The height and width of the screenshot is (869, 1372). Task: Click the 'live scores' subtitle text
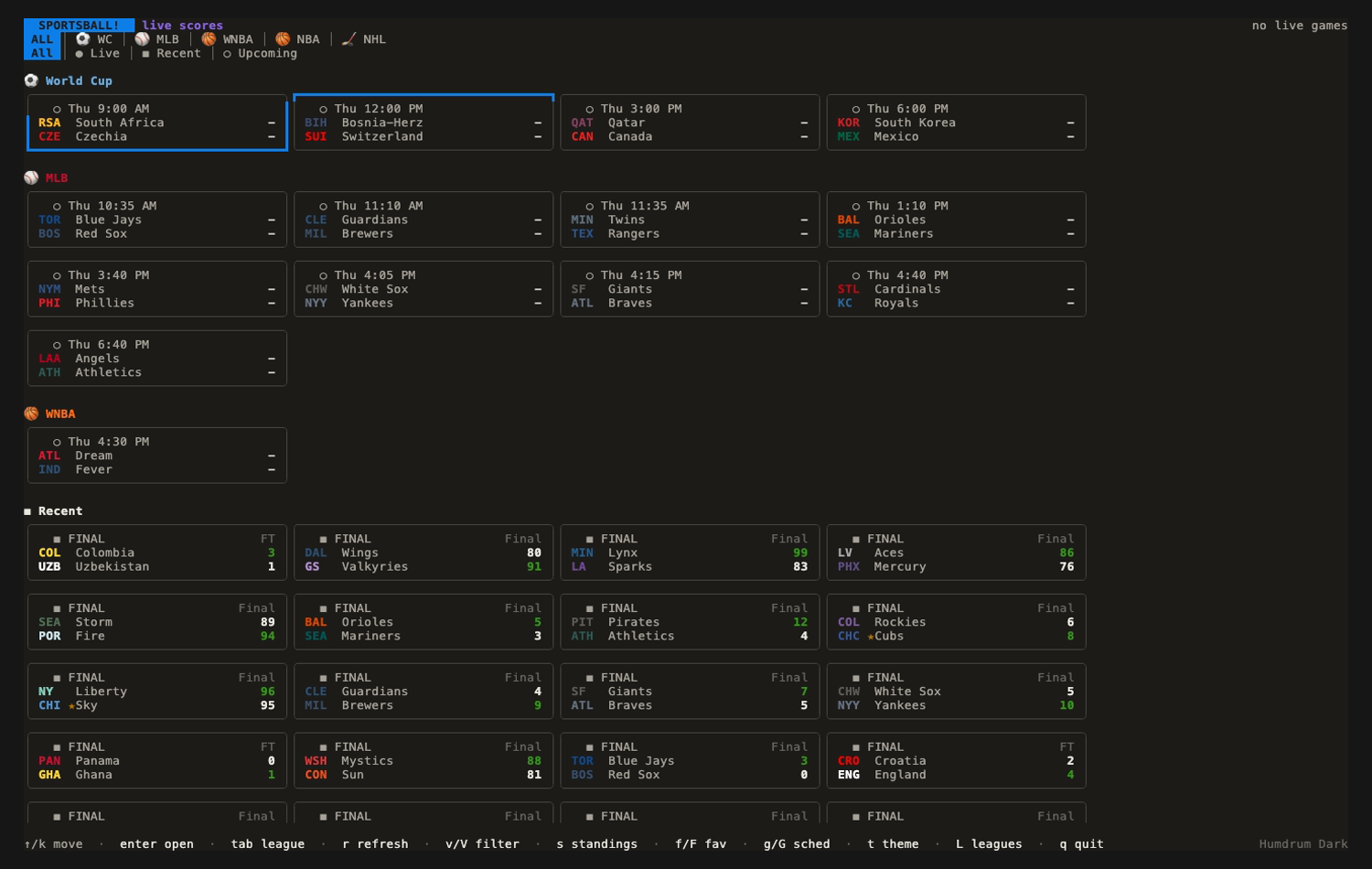click(182, 26)
